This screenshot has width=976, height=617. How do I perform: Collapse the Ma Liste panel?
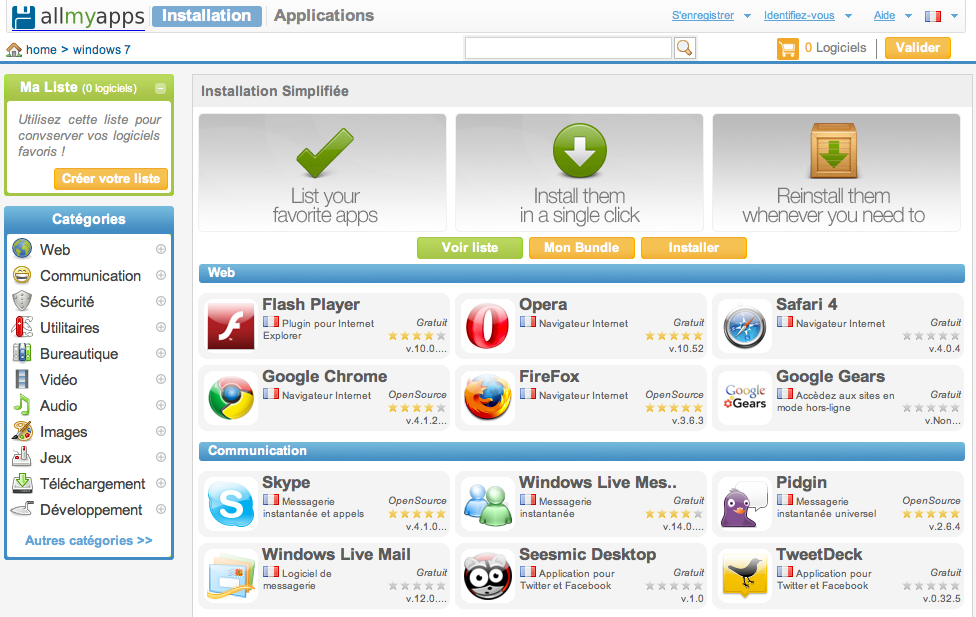[x=161, y=88]
